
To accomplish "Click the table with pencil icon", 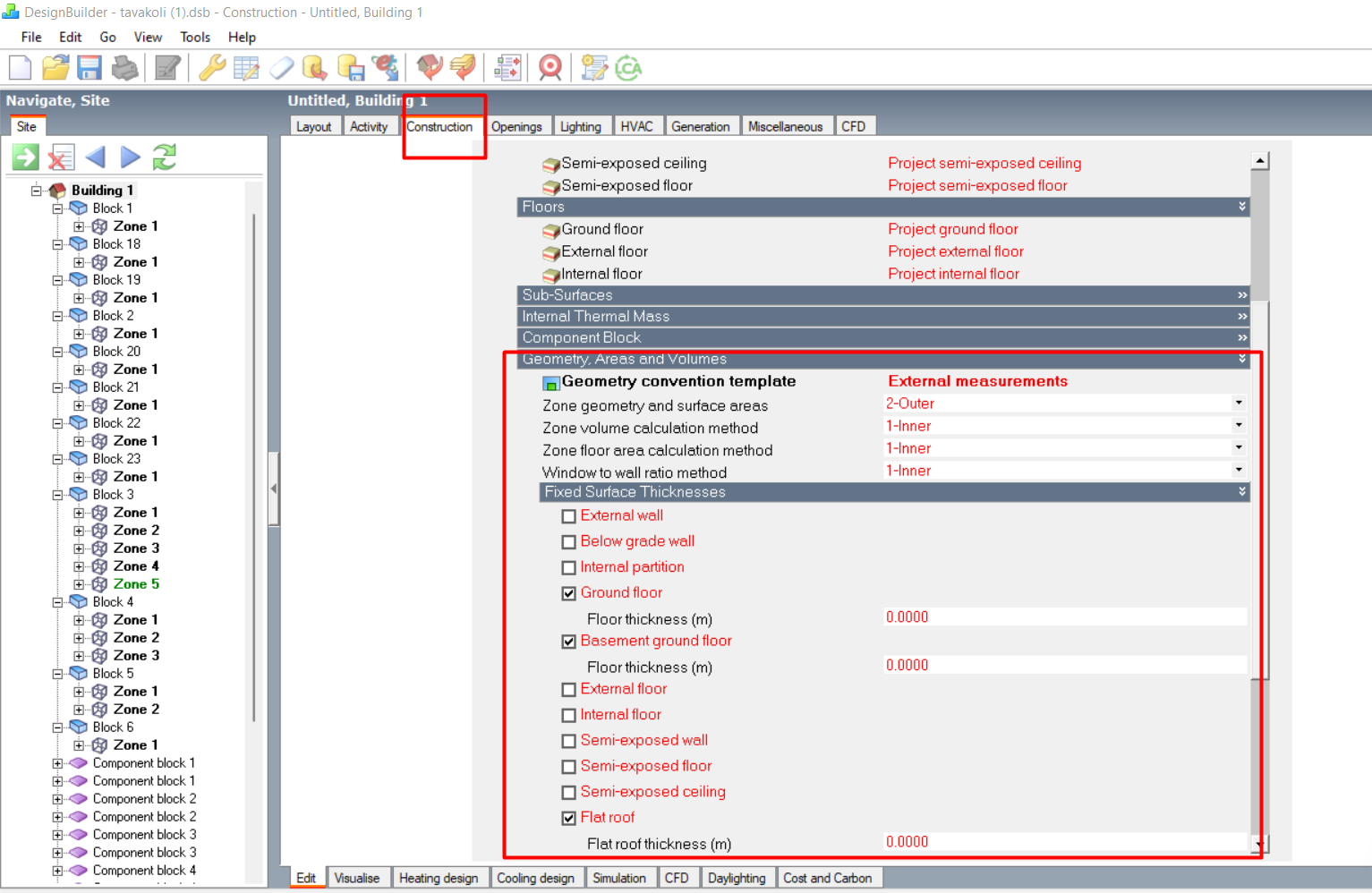I will [246, 68].
